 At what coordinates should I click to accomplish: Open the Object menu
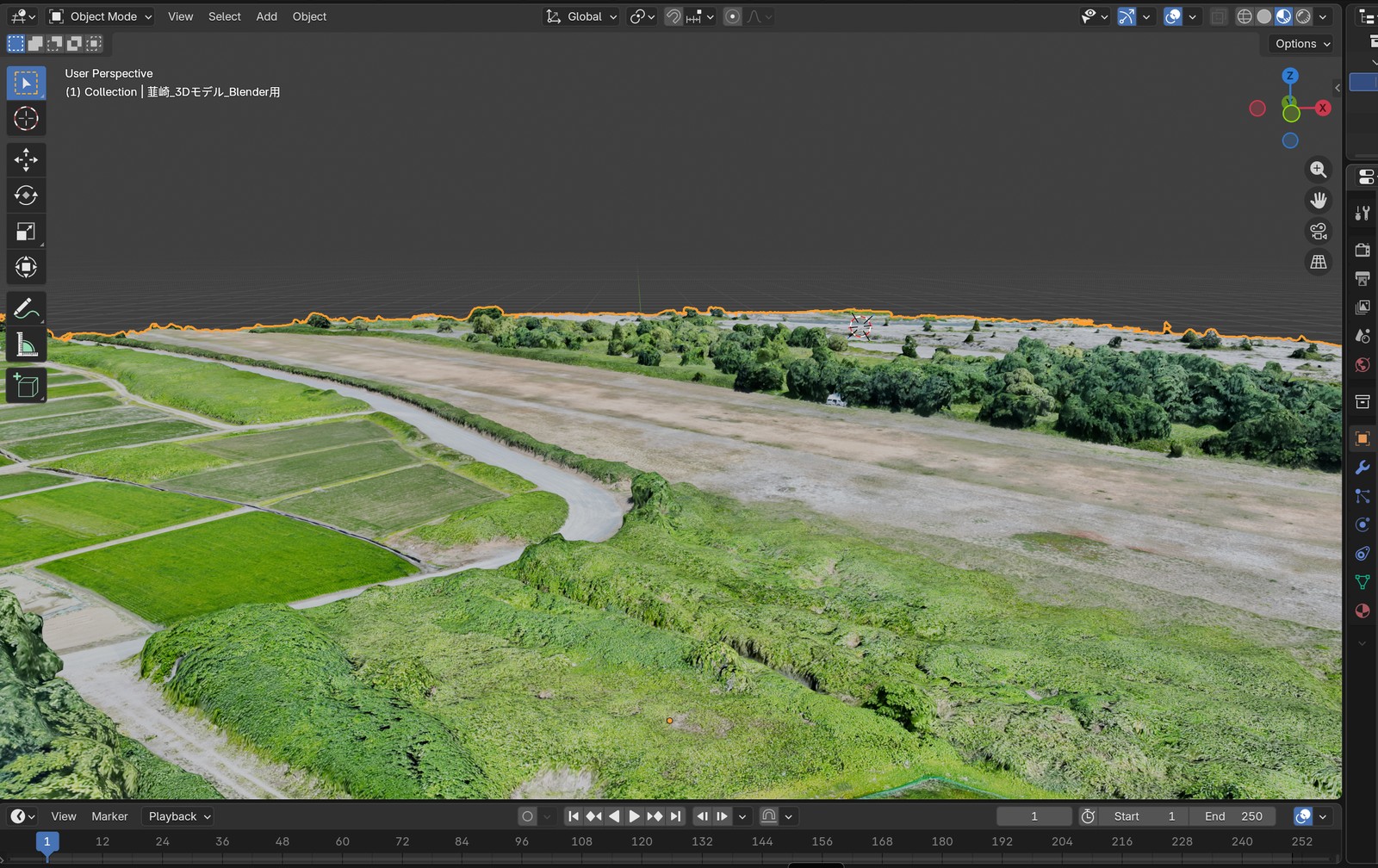[309, 16]
